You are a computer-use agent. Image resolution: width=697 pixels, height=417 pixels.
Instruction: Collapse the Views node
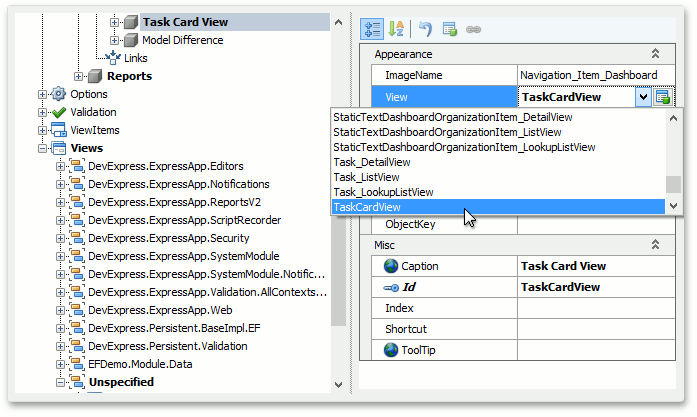point(42,148)
